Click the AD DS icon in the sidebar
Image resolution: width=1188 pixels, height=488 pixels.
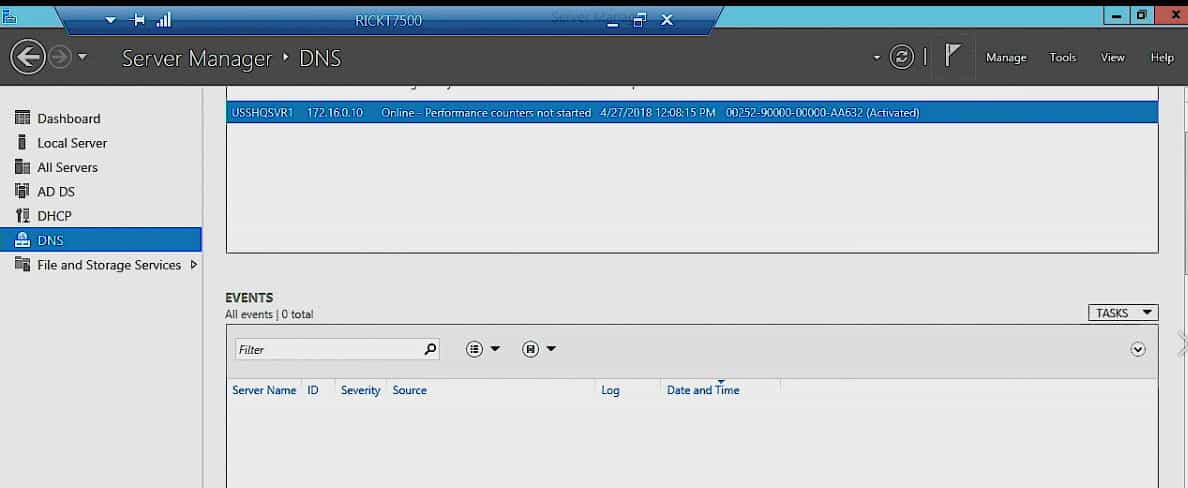coord(22,192)
